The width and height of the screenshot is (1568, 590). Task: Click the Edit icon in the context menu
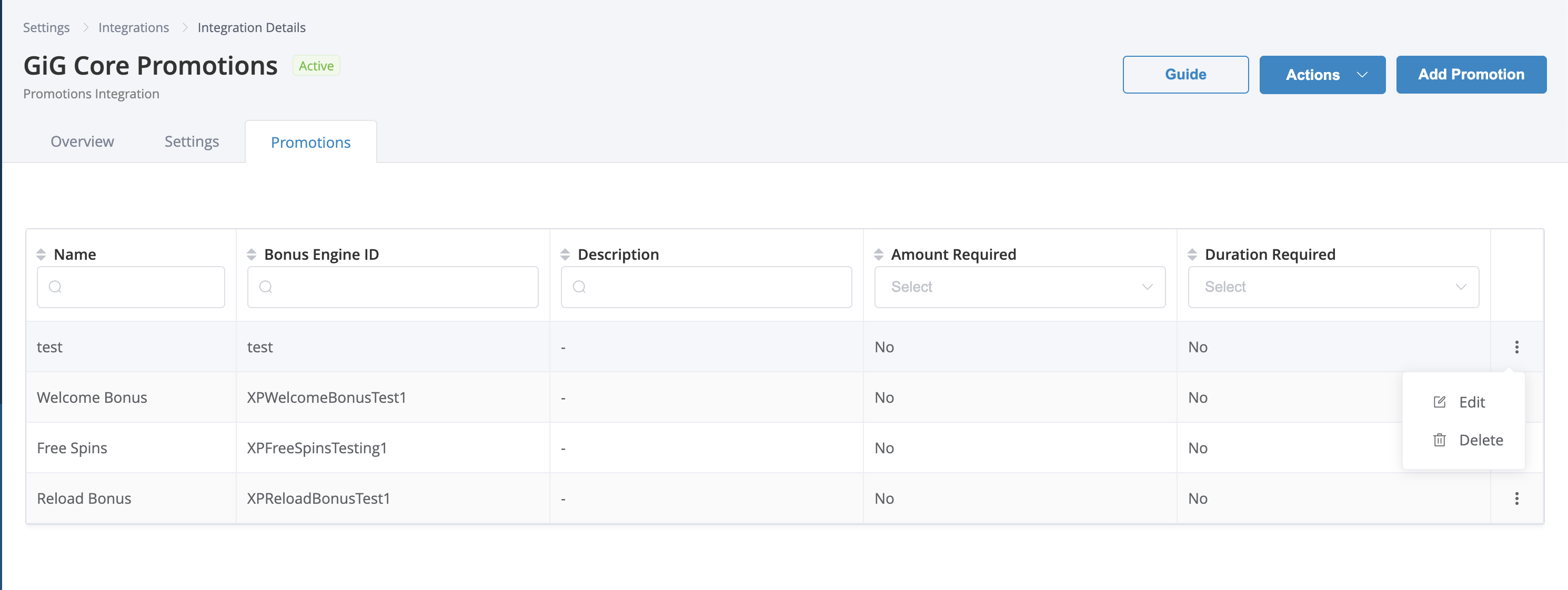[x=1440, y=402]
